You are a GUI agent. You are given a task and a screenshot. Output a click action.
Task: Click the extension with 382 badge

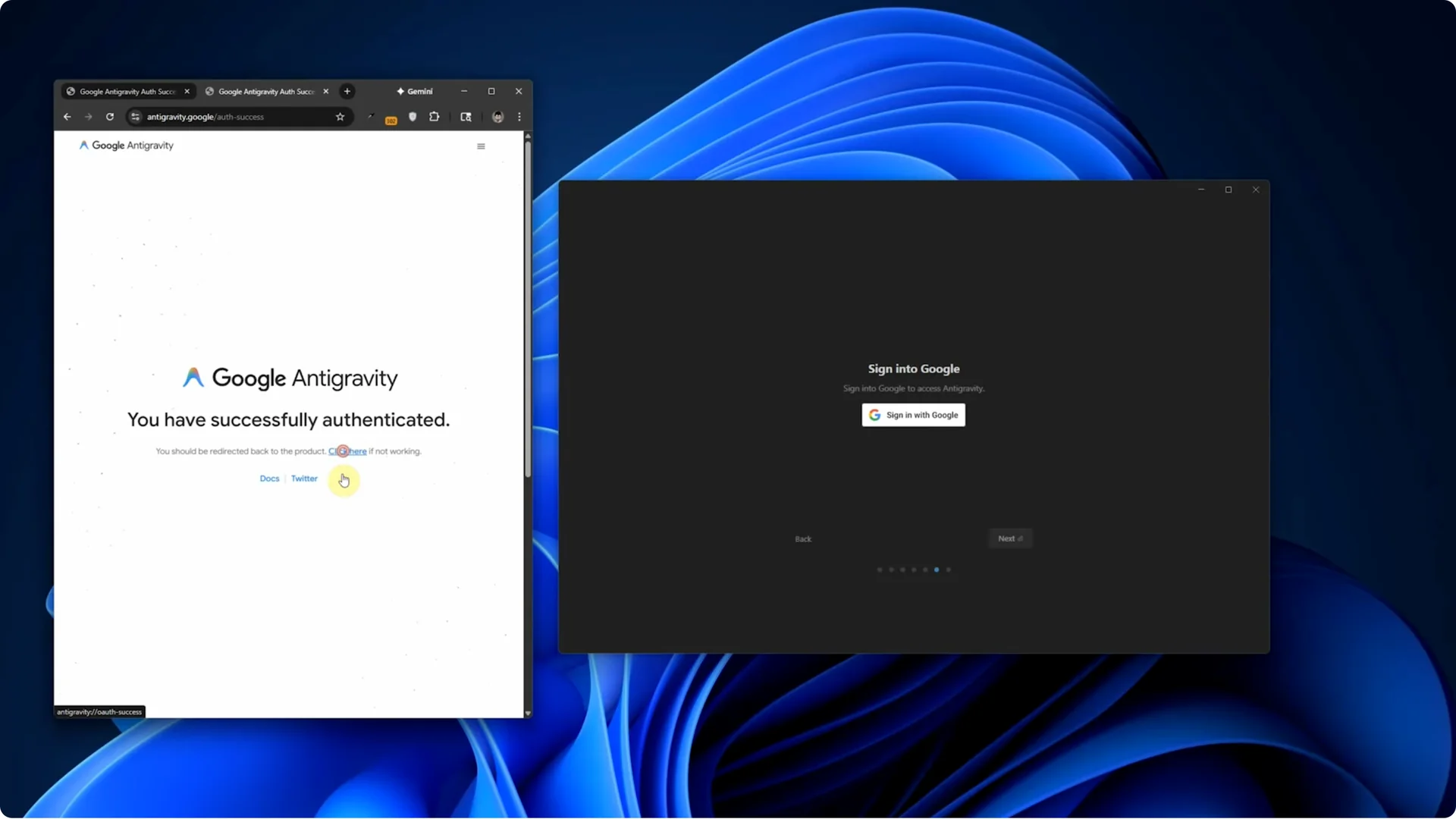click(x=391, y=119)
